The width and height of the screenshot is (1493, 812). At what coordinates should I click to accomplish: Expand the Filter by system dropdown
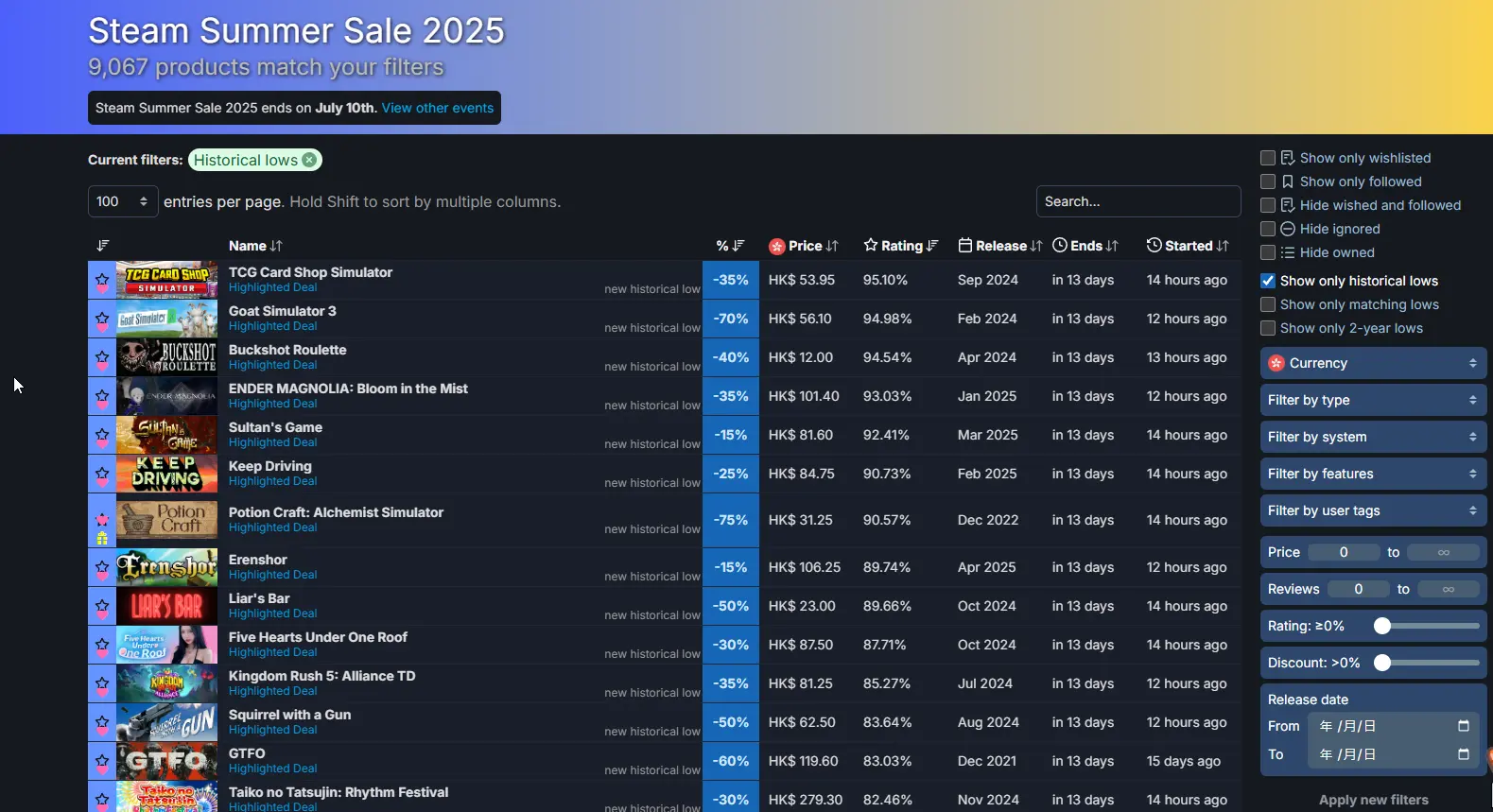tap(1373, 437)
